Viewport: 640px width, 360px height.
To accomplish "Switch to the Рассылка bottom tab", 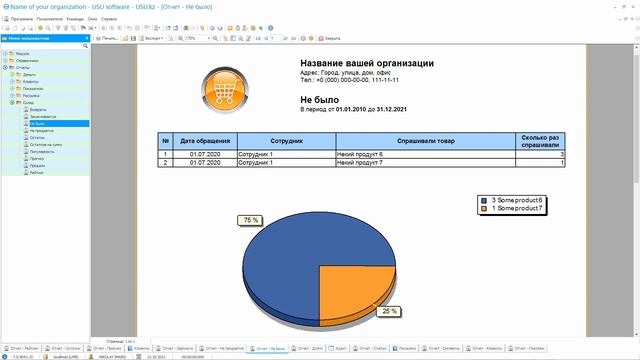I will click(404, 348).
